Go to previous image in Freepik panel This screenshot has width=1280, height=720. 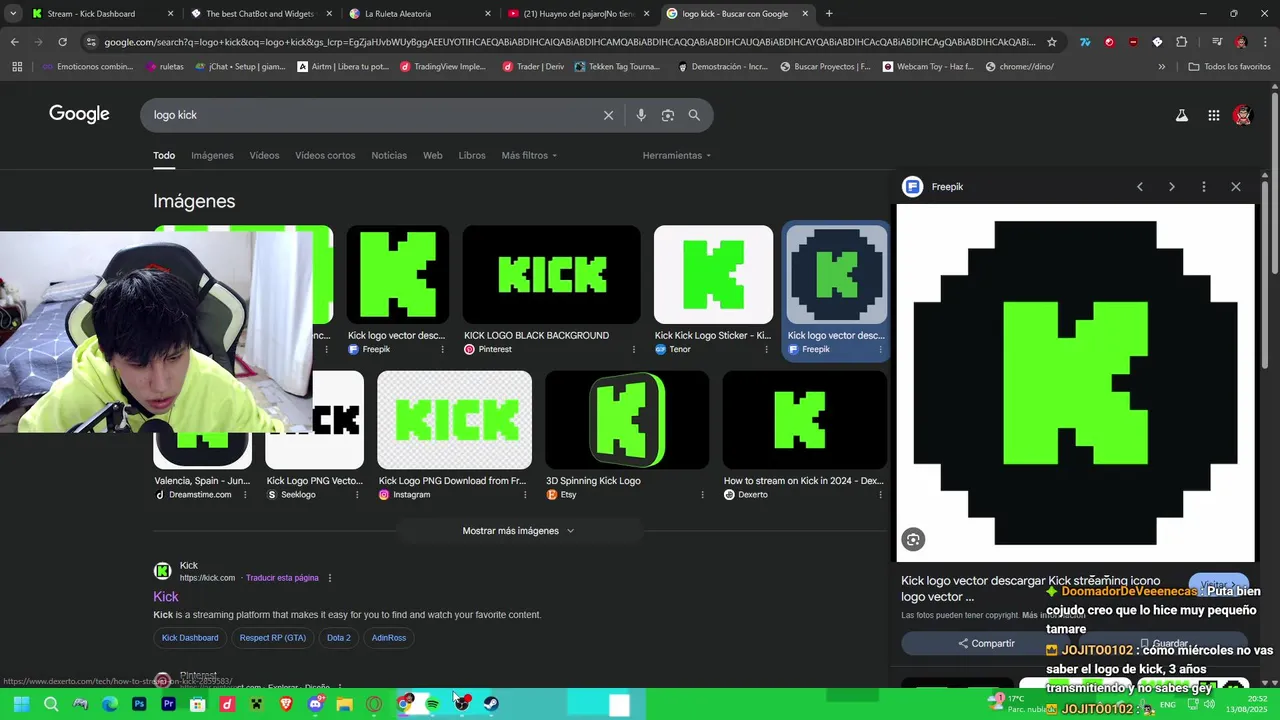(x=1140, y=187)
